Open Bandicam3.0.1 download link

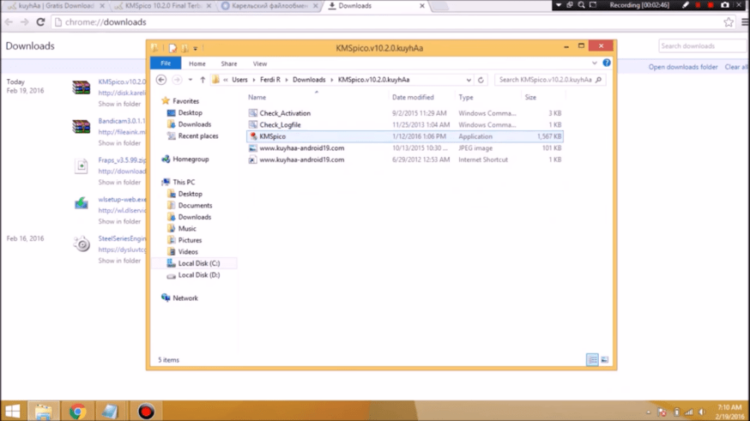(122, 121)
